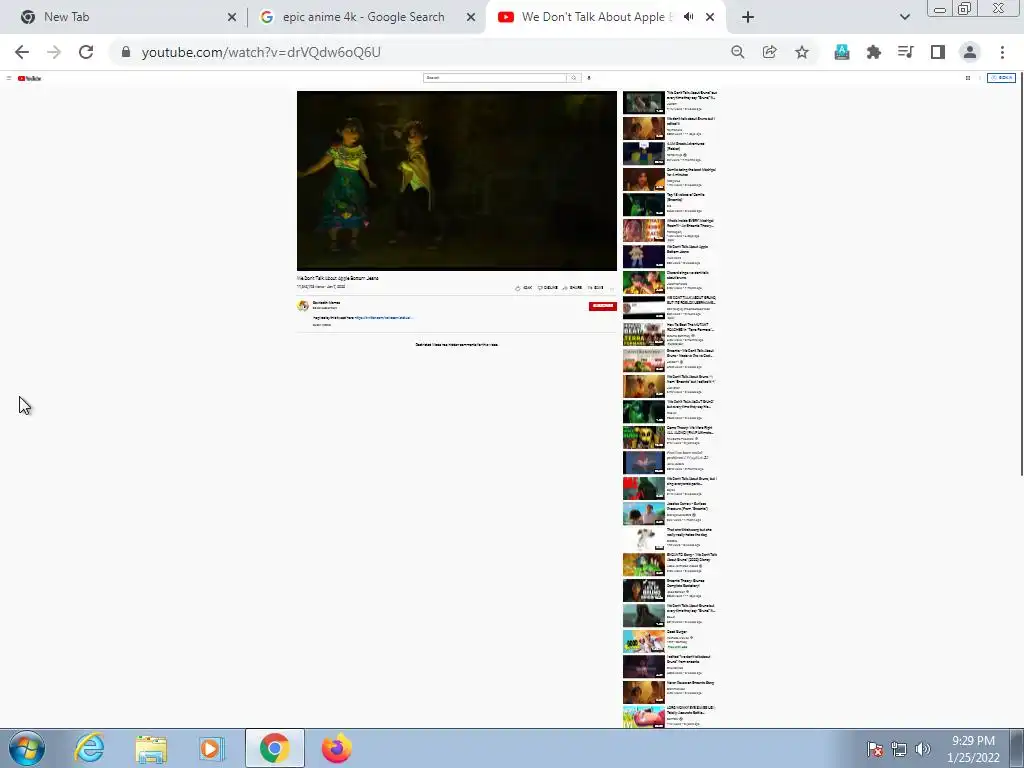Open Action Center flag icon in tray
The width and height of the screenshot is (1024, 768).
pyautogui.click(x=874, y=749)
